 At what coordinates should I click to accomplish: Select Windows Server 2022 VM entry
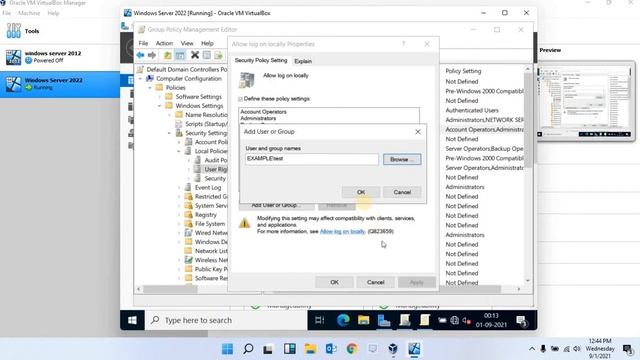tap(60, 84)
